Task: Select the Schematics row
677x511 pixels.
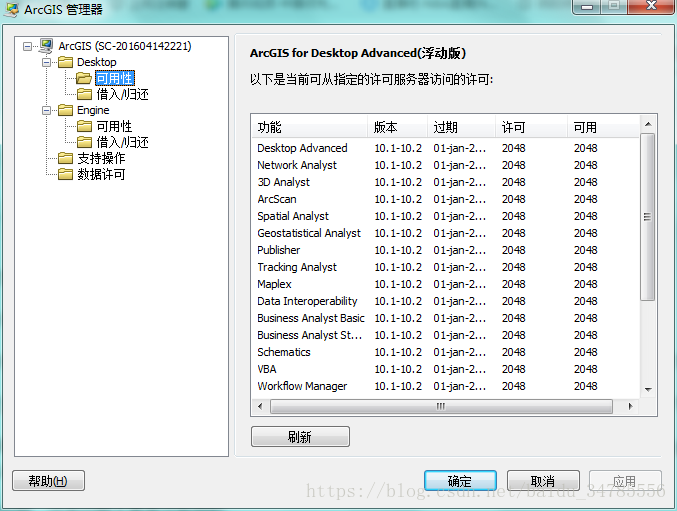Action: [445, 352]
